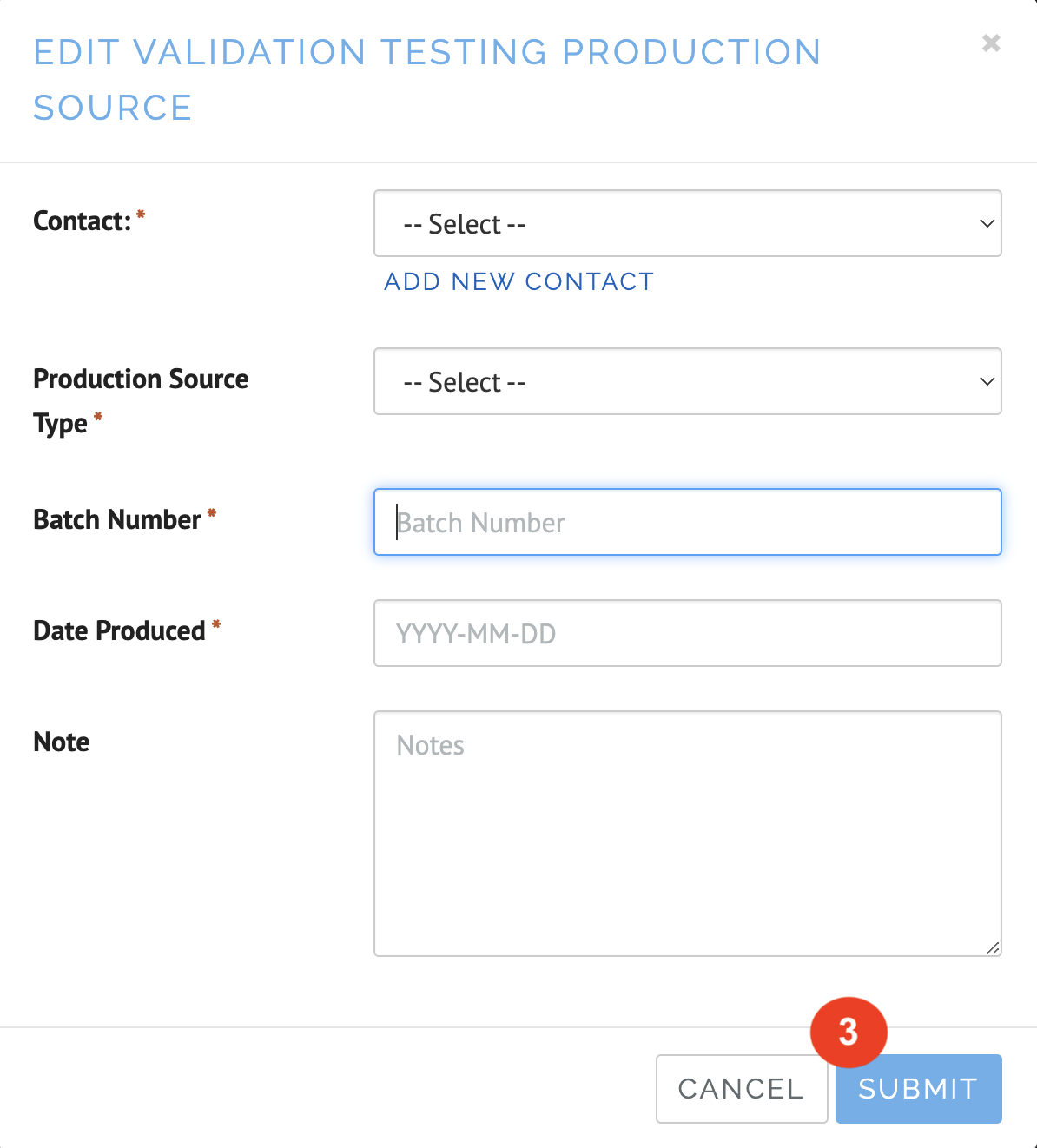1037x1148 pixels.
Task: Click inside the Notes text area
Action: pos(686,834)
